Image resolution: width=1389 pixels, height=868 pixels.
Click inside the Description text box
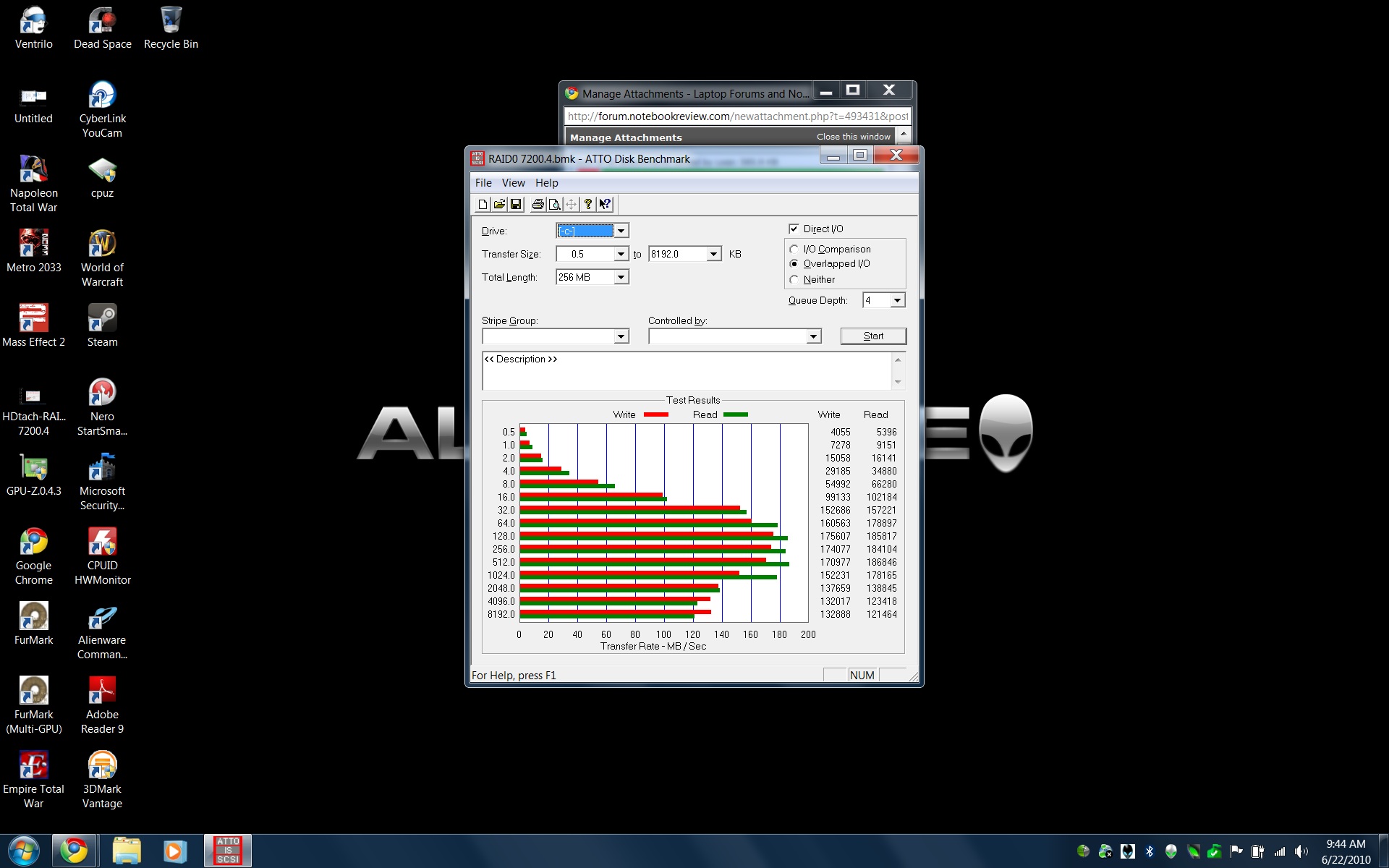[687, 371]
